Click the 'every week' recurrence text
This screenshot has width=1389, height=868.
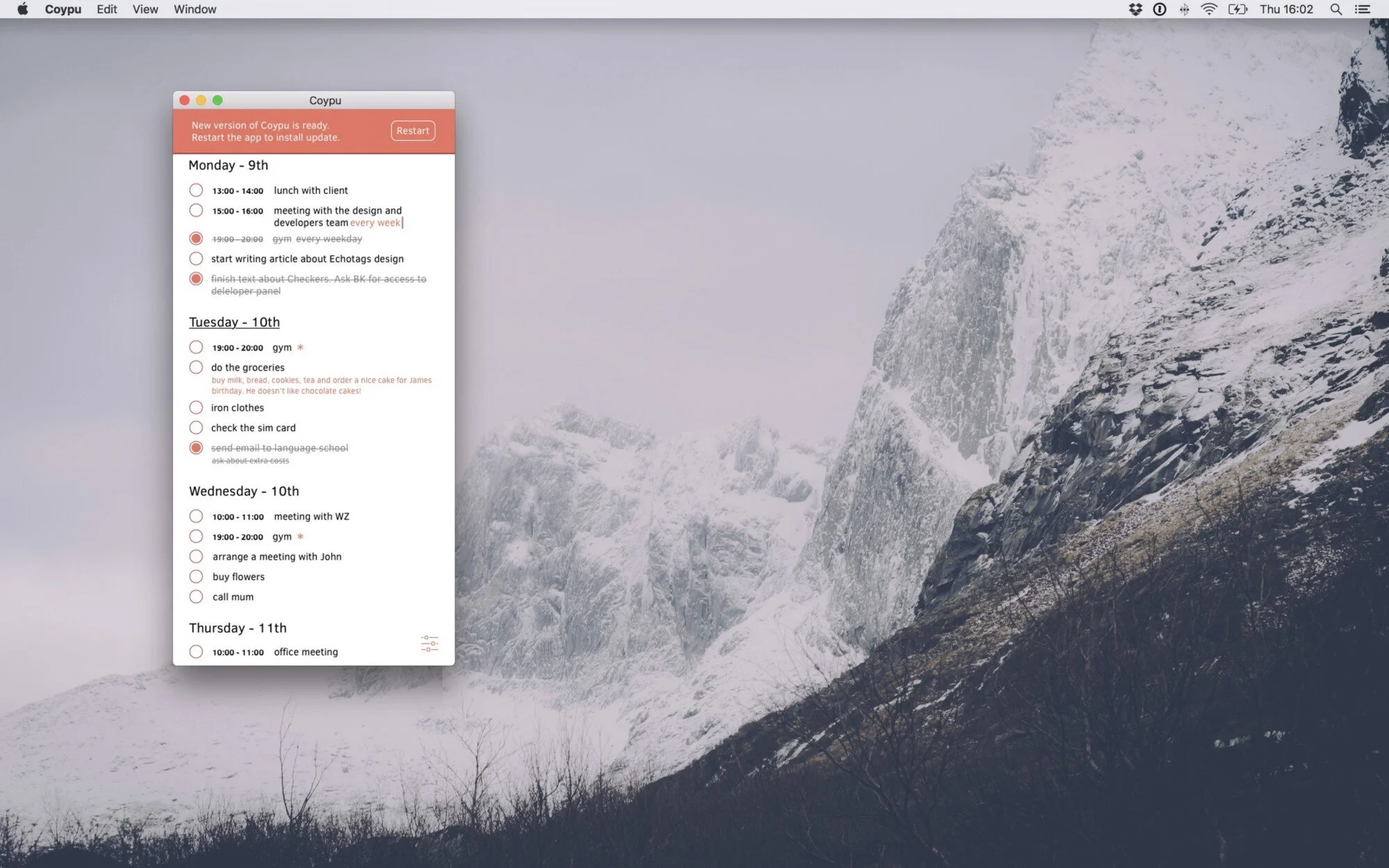tap(375, 223)
